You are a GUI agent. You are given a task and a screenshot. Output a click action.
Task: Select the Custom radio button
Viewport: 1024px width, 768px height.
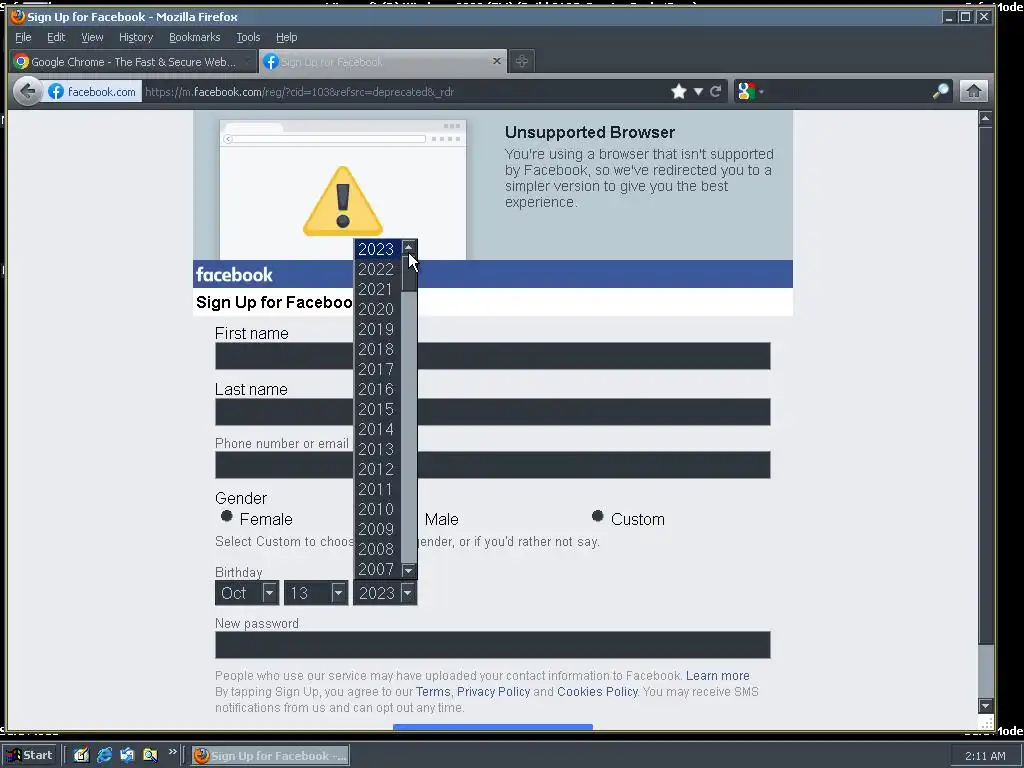point(597,517)
